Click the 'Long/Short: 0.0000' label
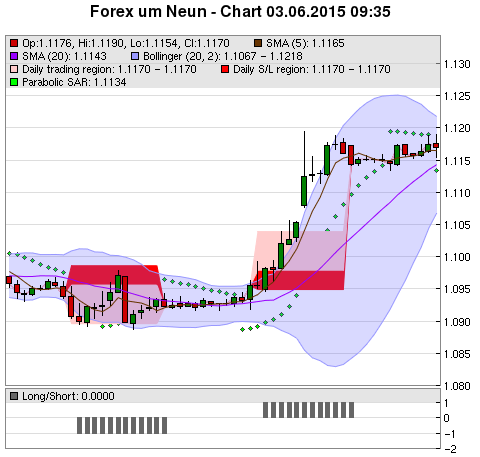 click(x=68, y=396)
